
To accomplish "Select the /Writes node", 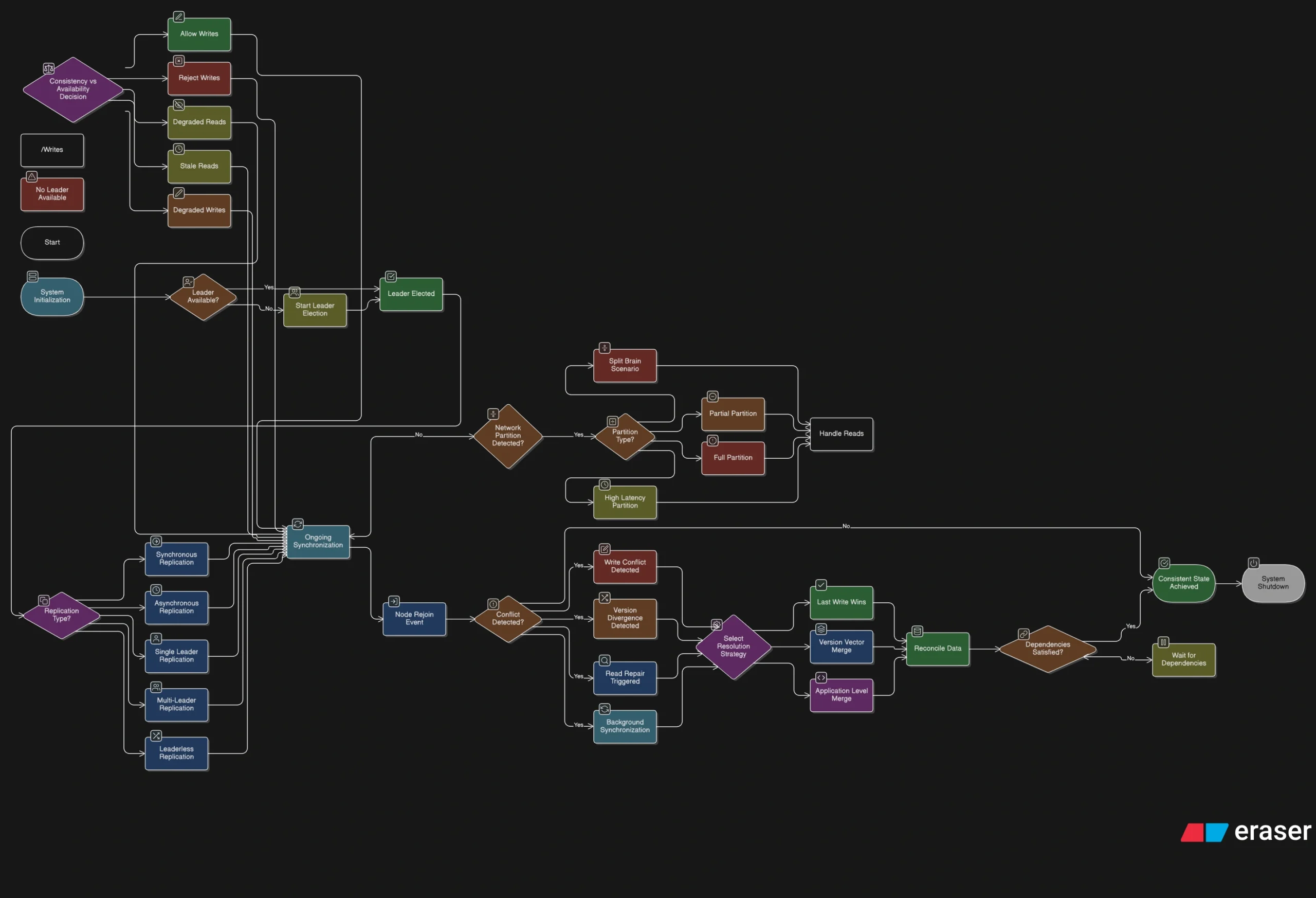I will click(x=51, y=150).
